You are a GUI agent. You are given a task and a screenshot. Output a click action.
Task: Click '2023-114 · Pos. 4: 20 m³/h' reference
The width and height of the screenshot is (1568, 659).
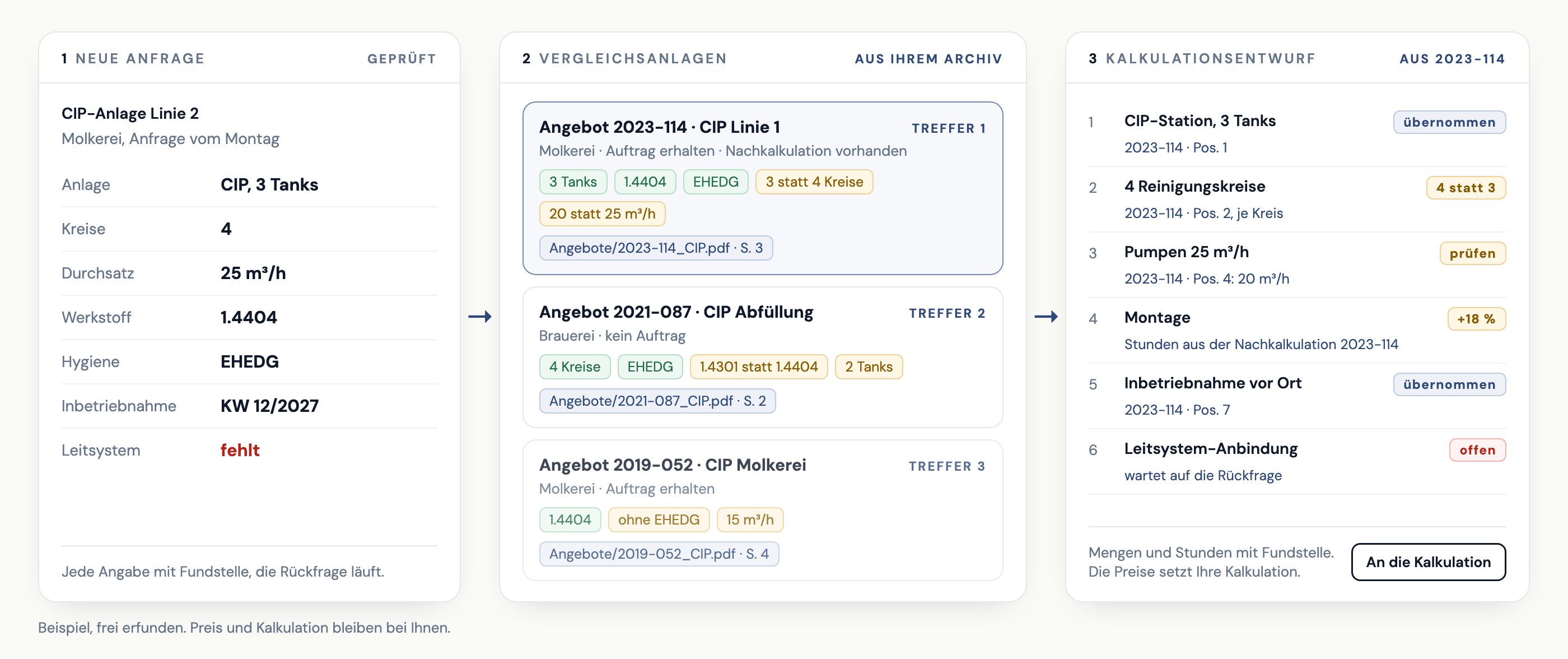pos(1206,279)
